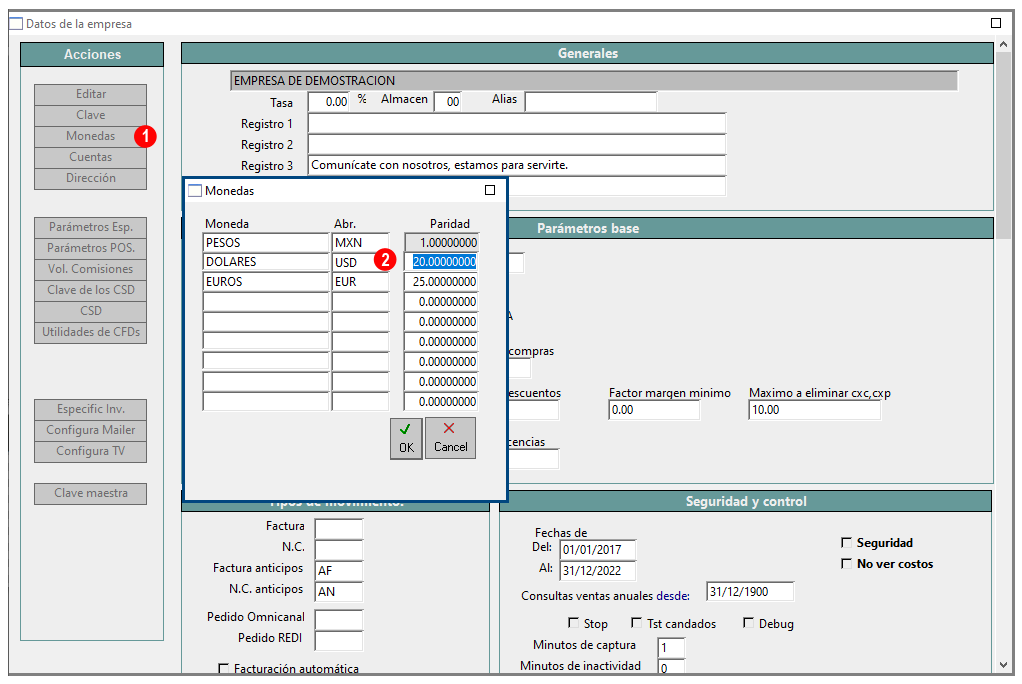
Task: Click the Al date field 31/12/2022
Action: [x=598, y=571]
